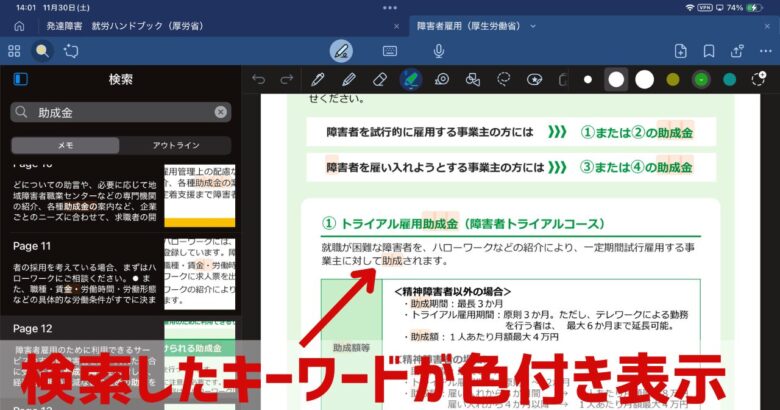Open the thumbnail beside どについての助言や result

199,196
